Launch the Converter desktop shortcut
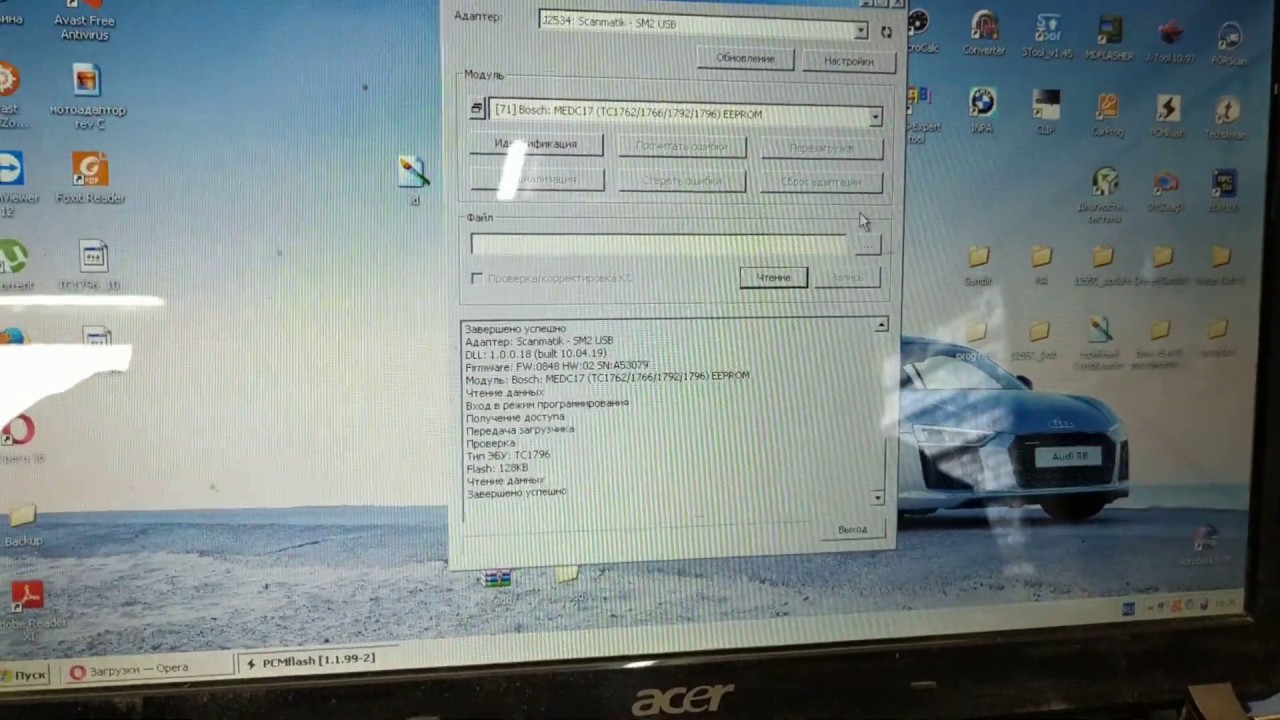The image size is (1280, 720). point(984,33)
